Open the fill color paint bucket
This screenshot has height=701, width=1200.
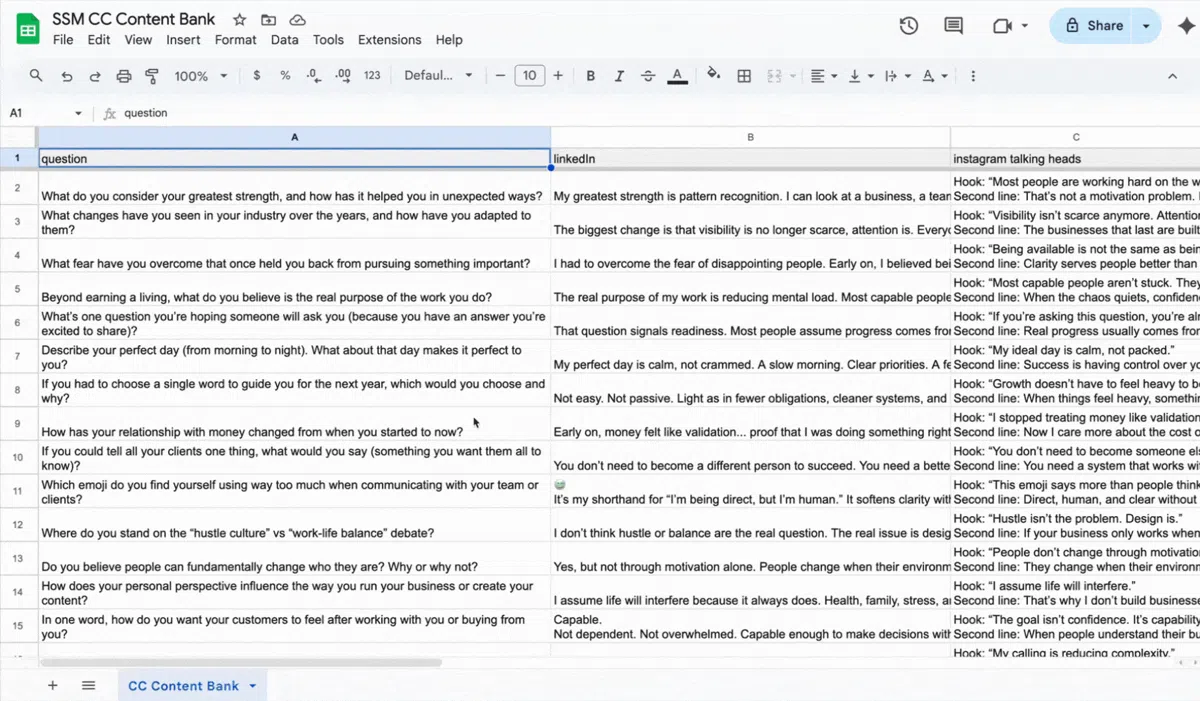[713, 76]
